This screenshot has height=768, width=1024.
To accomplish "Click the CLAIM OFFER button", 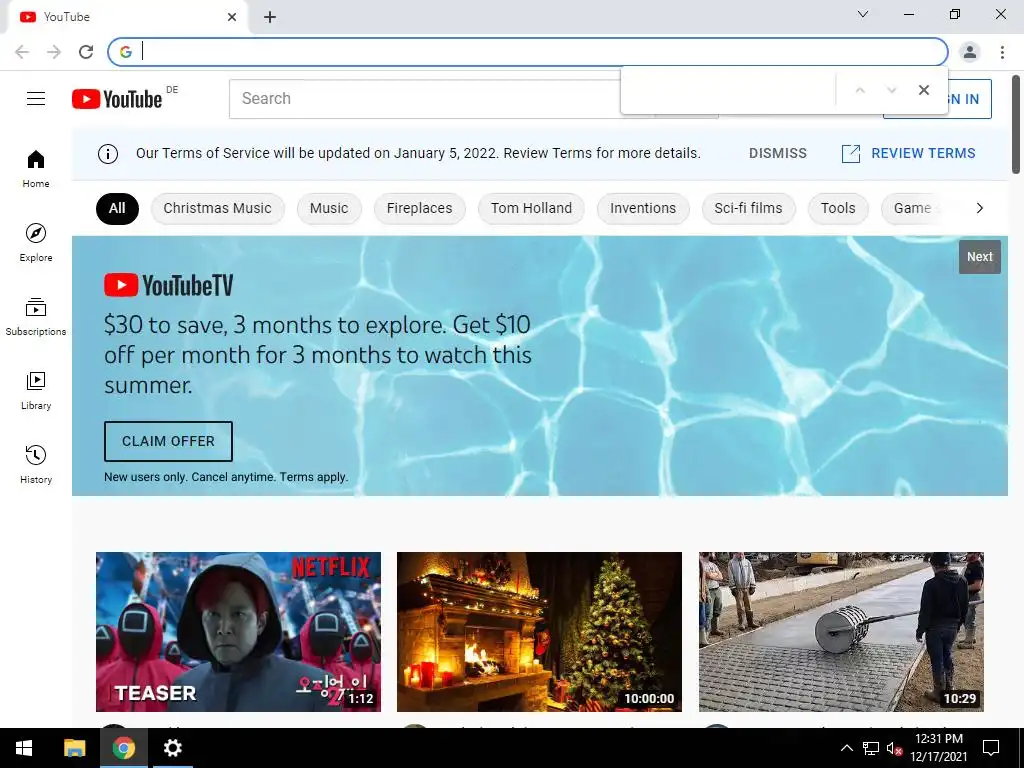I will click(168, 441).
